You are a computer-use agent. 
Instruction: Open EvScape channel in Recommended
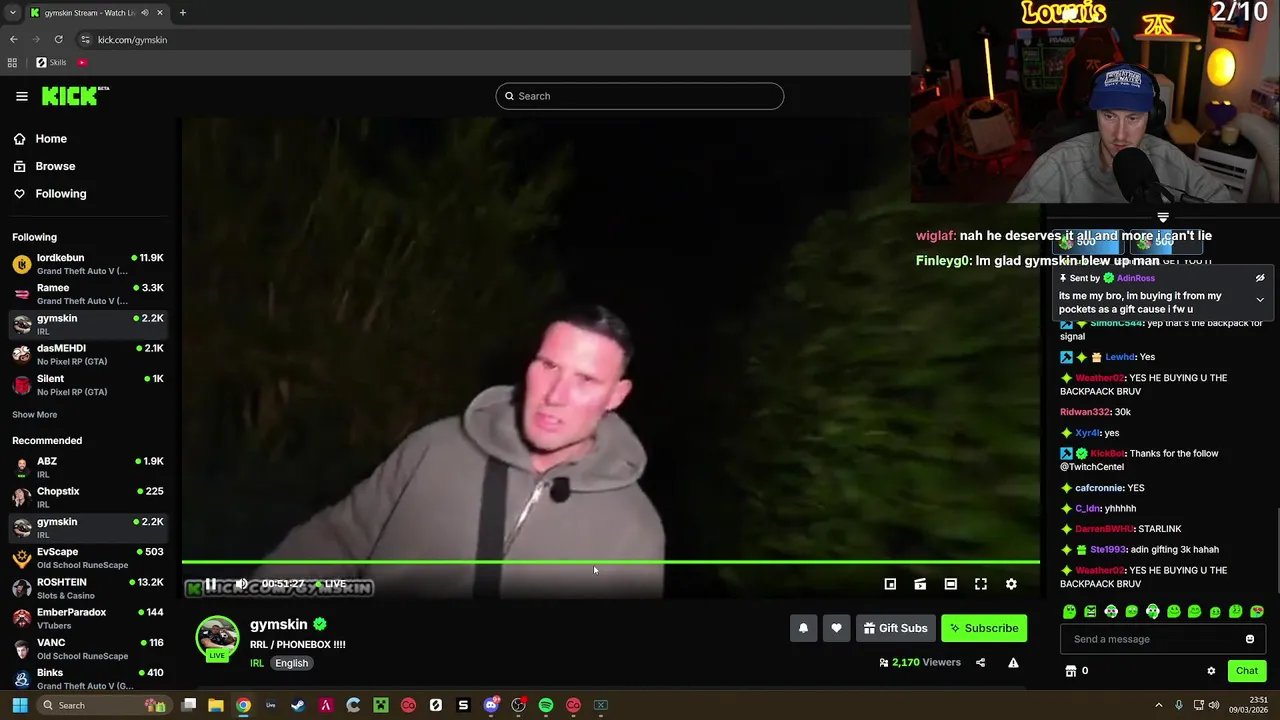88,558
